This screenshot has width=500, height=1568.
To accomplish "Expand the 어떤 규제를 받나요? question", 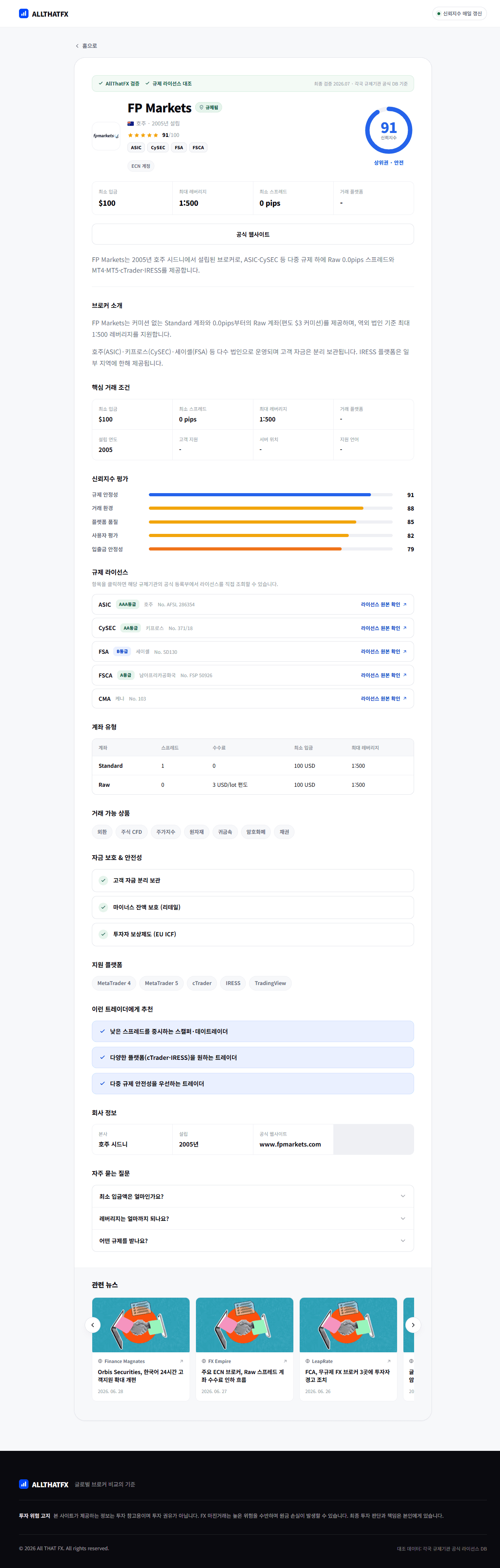I will [253, 1241].
